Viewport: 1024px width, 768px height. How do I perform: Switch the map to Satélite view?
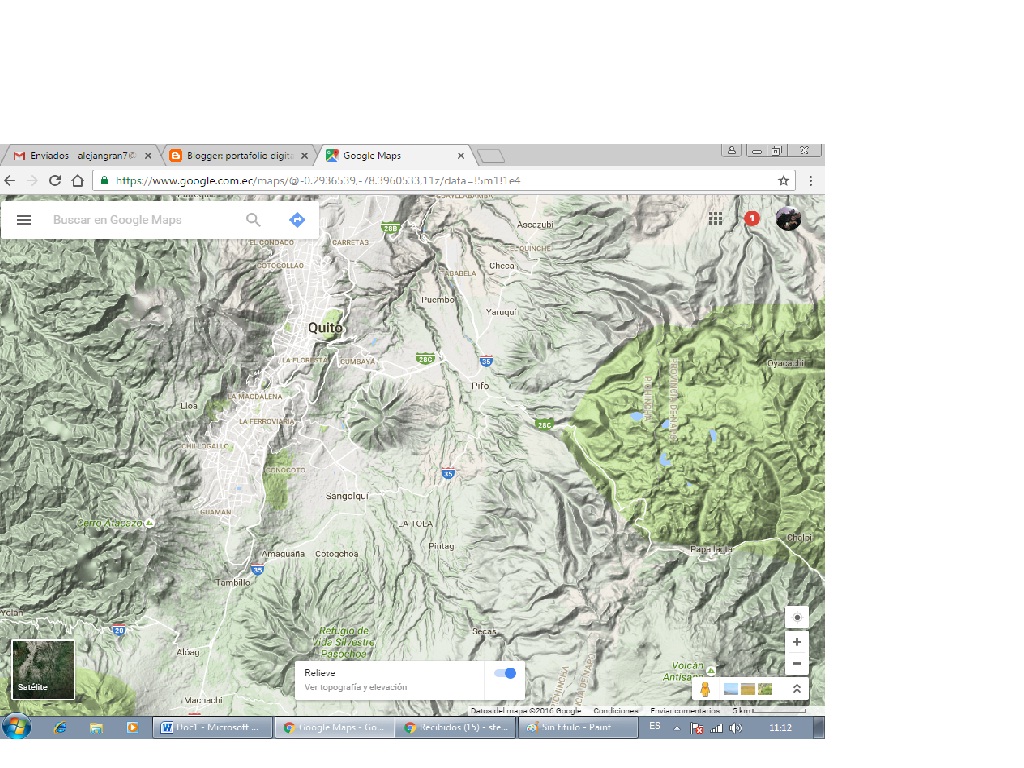[x=43, y=667]
